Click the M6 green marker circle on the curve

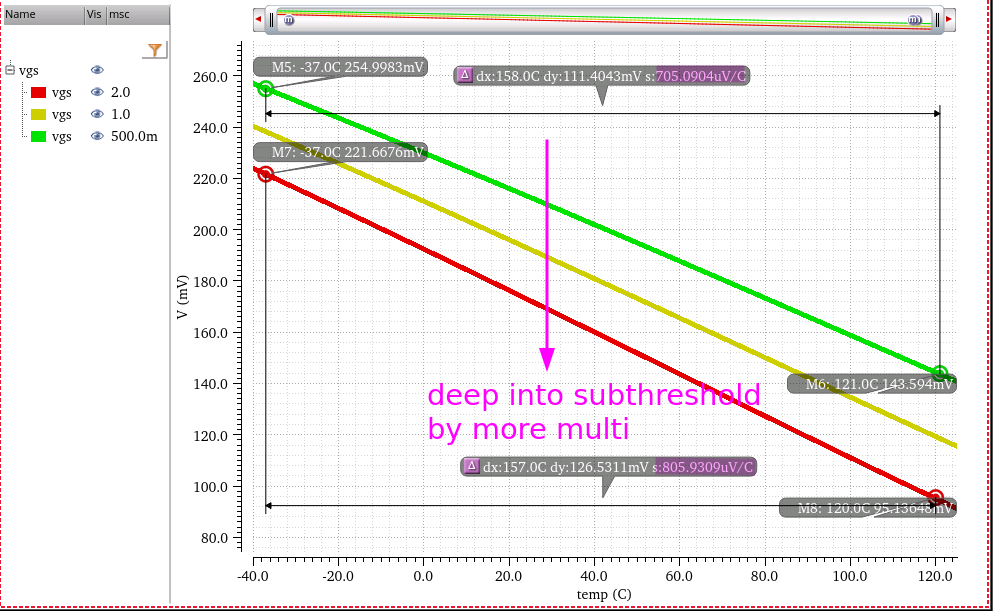(940, 373)
